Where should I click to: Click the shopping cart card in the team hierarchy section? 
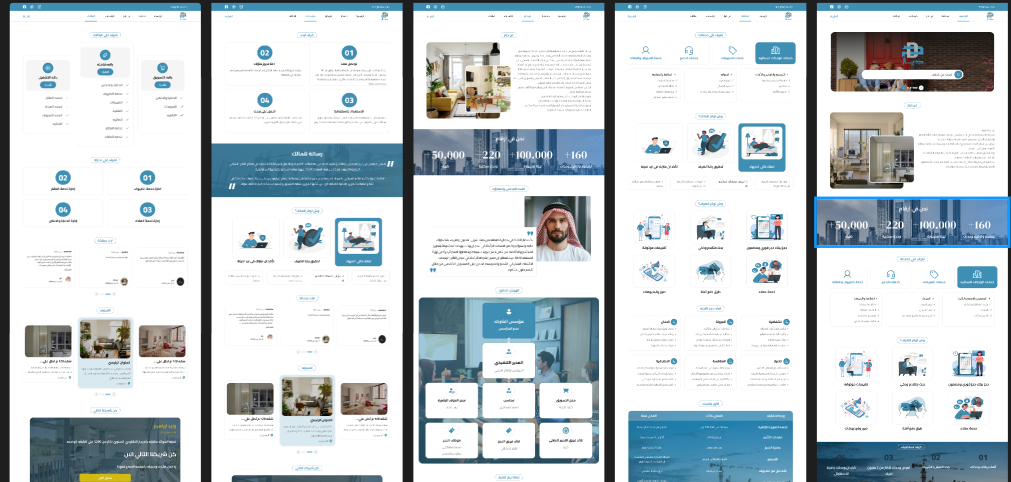[x=565, y=400]
